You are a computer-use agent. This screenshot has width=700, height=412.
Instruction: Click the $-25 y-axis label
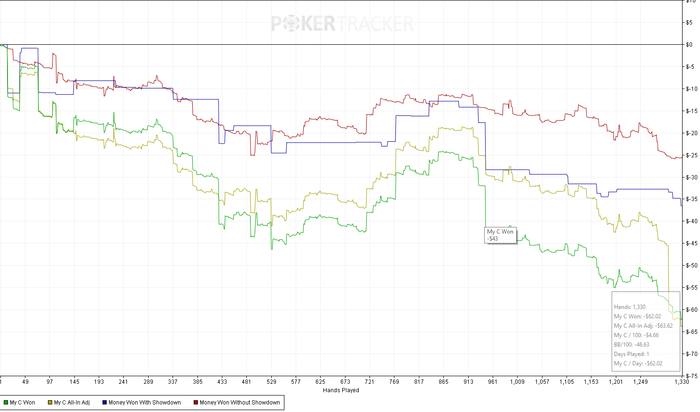(x=690, y=155)
